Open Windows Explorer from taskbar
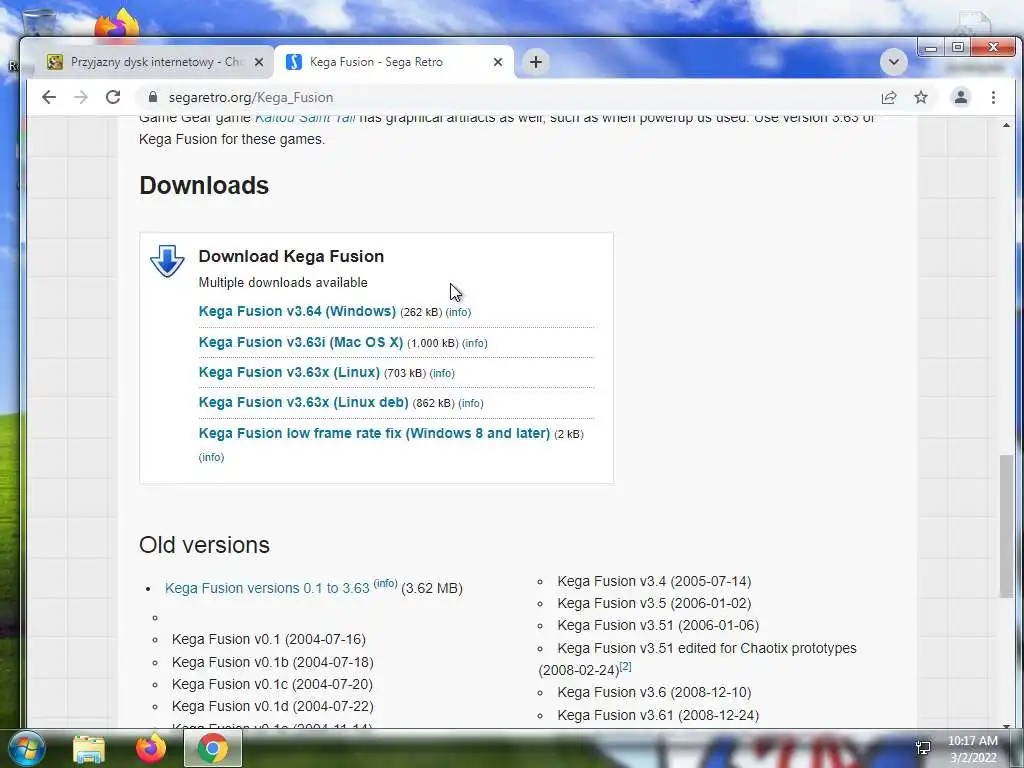 (x=89, y=749)
